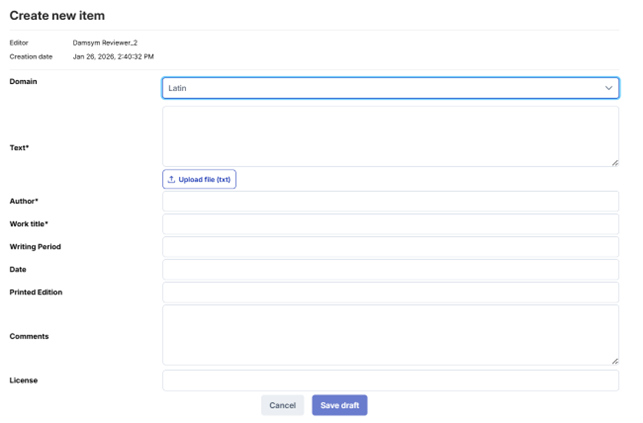Click the Text* field label
This screenshot has height=423, width=643.
19,148
